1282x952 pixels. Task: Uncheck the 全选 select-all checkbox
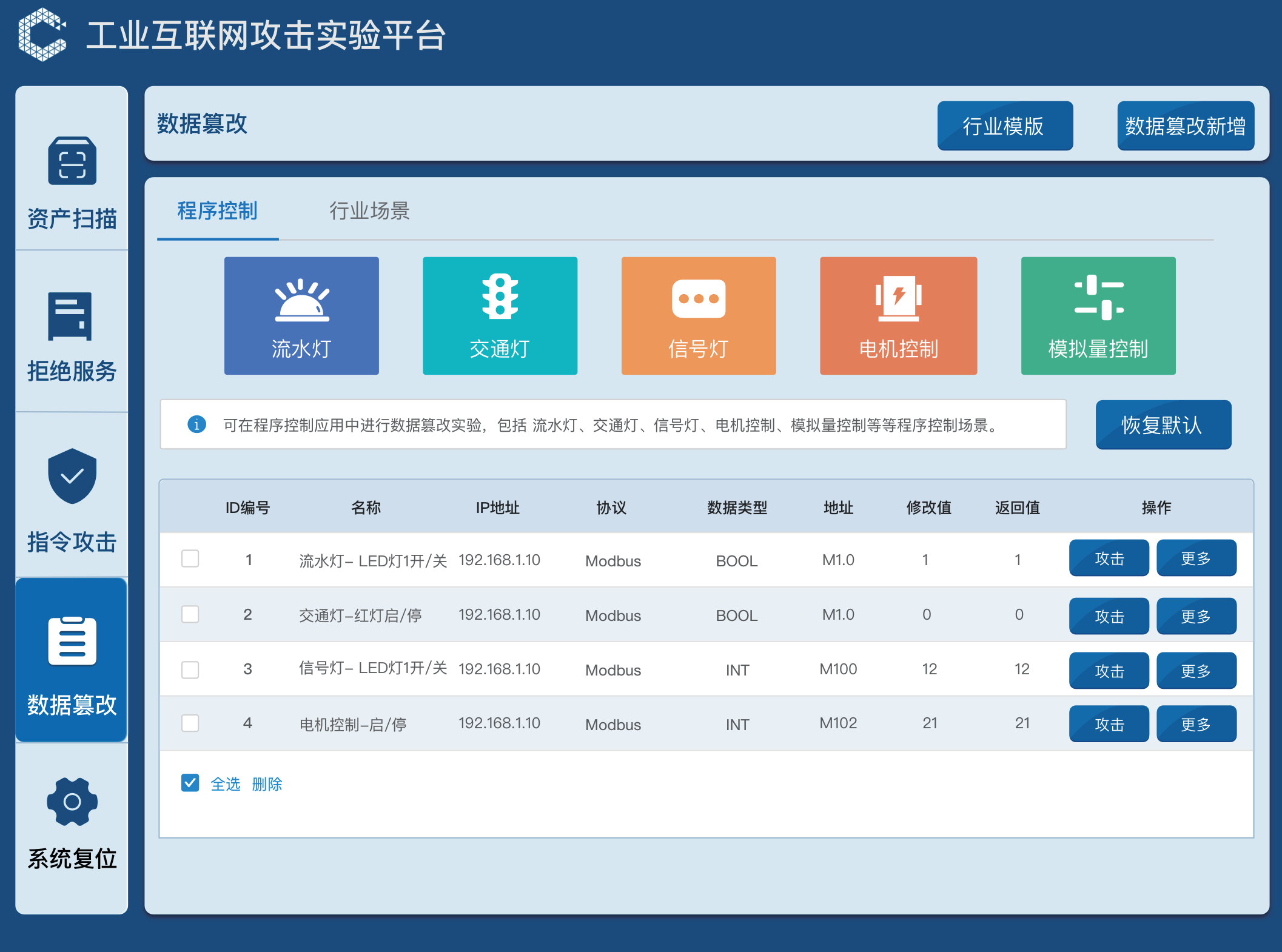pyautogui.click(x=190, y=783)
